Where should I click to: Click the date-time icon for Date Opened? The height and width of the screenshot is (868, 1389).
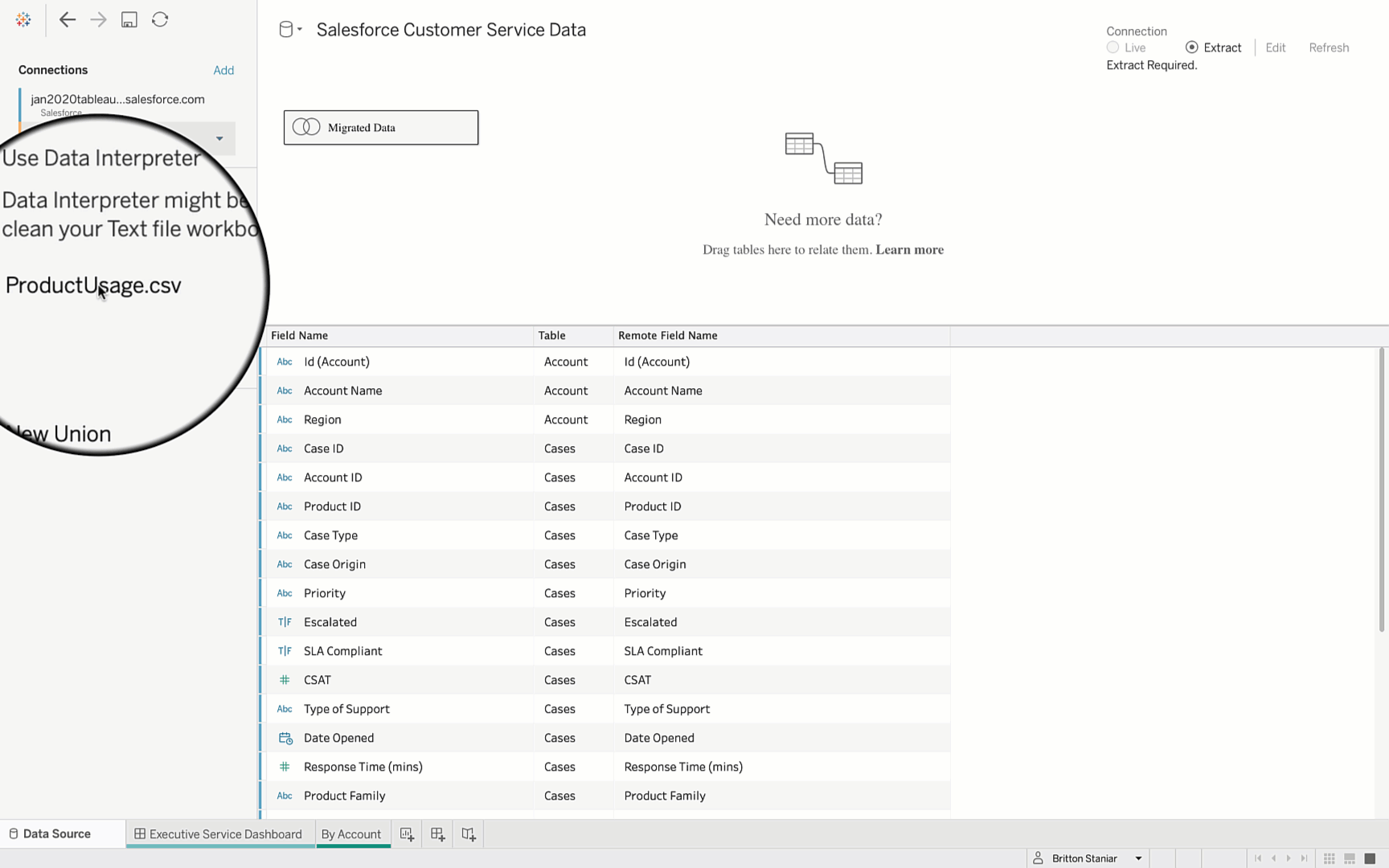(285, 738)
